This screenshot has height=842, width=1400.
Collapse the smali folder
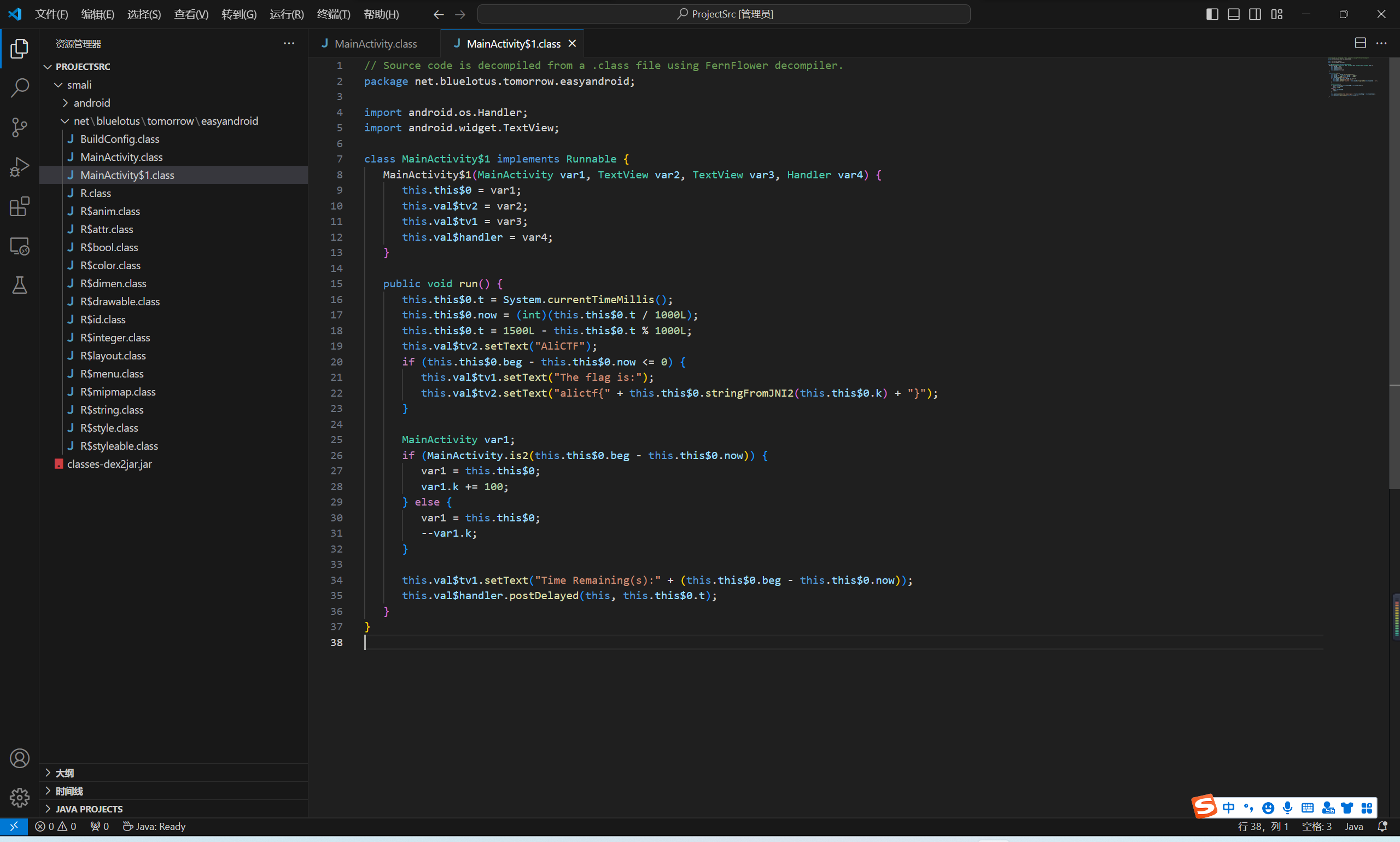(x=79, y=85)
